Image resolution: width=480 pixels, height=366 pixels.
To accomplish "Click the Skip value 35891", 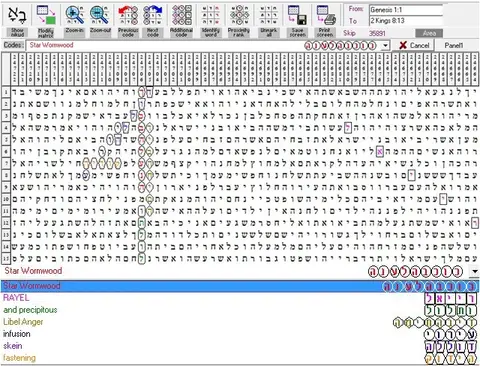I will (x=377, y=33).
